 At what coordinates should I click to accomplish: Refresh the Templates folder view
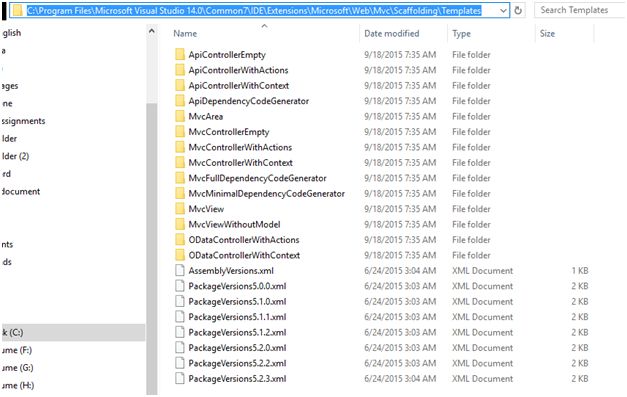[x=518, y=10]
